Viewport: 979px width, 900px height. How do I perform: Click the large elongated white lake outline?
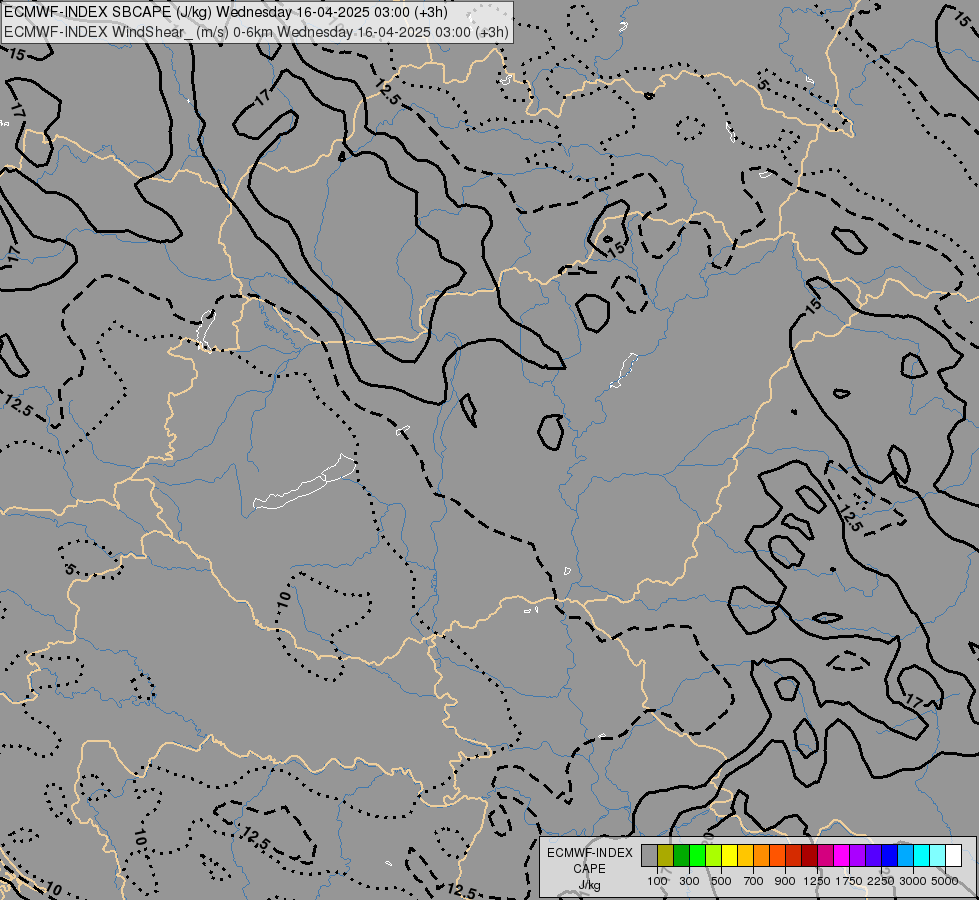coord(305,482)
